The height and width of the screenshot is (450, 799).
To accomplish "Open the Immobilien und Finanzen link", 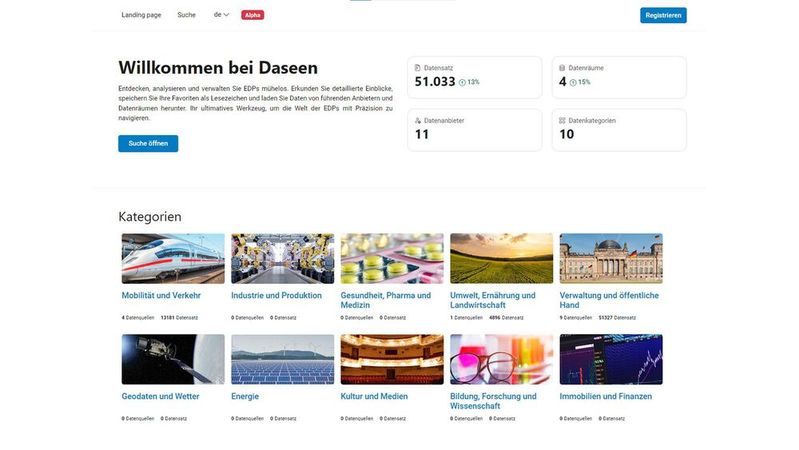I will point(605,396).
